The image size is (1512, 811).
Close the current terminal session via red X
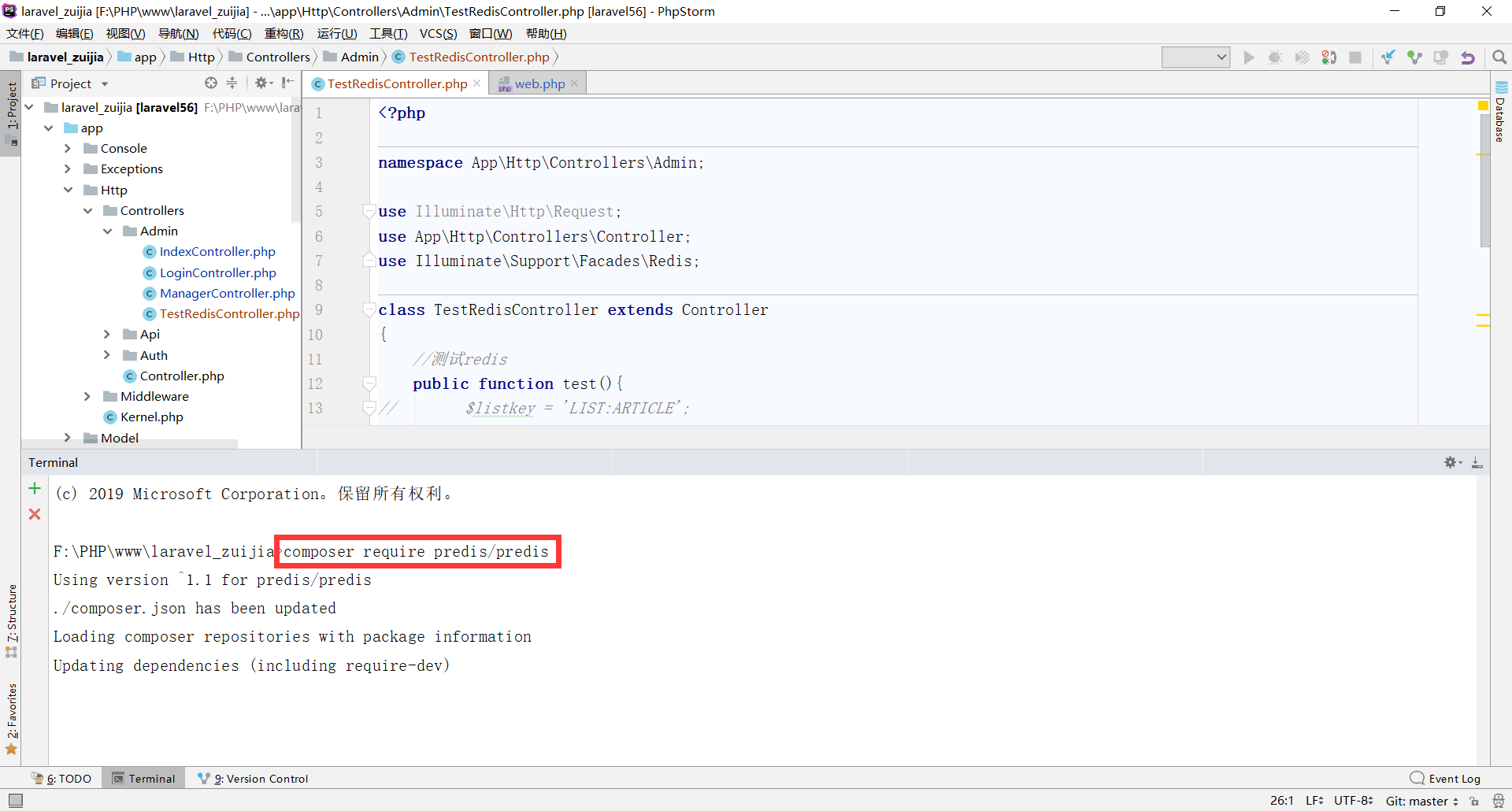pyautogui.click(x=34, y=514)
